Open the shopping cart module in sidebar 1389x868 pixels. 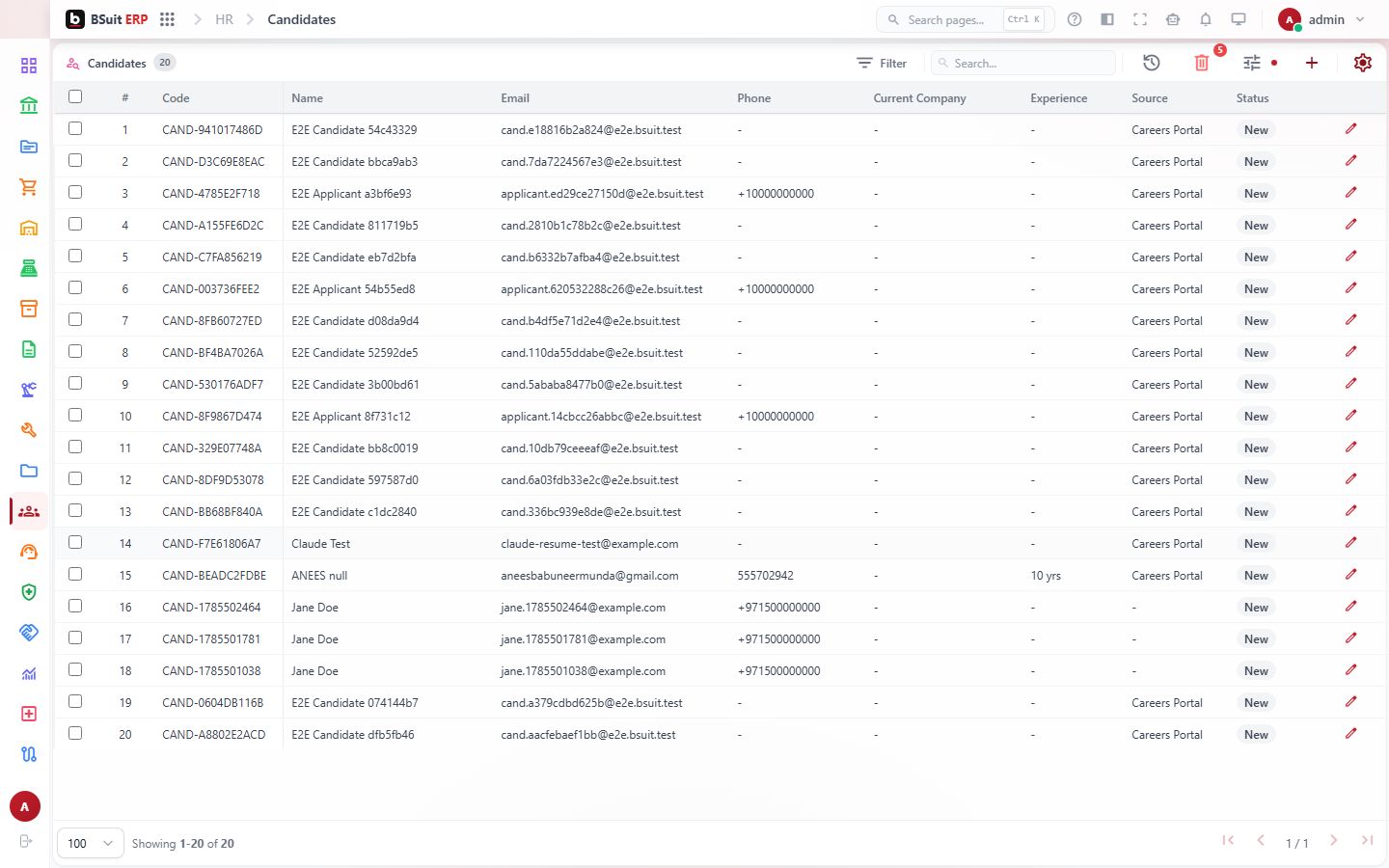pyautogui.click(x=29, y=187)
